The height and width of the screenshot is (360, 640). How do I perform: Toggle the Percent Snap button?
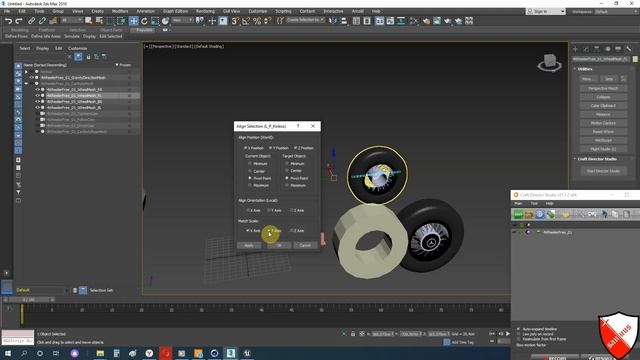coord(257,21)
